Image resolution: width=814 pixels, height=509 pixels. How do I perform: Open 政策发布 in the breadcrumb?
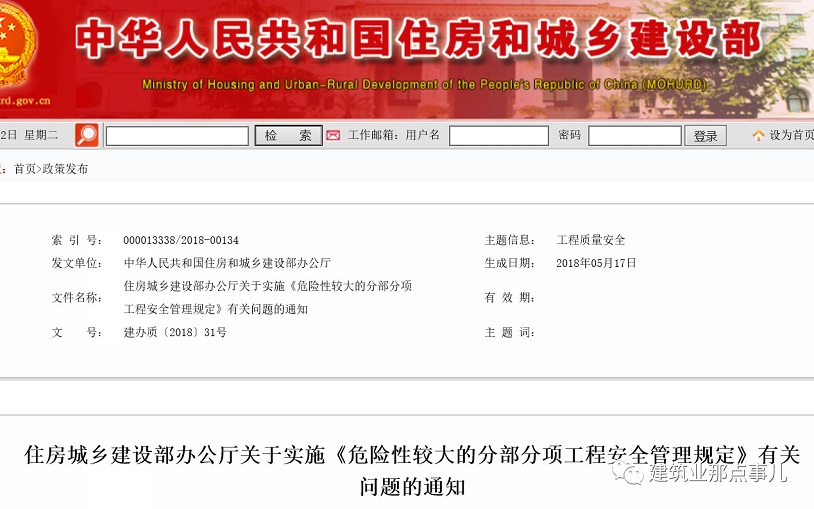65,169
